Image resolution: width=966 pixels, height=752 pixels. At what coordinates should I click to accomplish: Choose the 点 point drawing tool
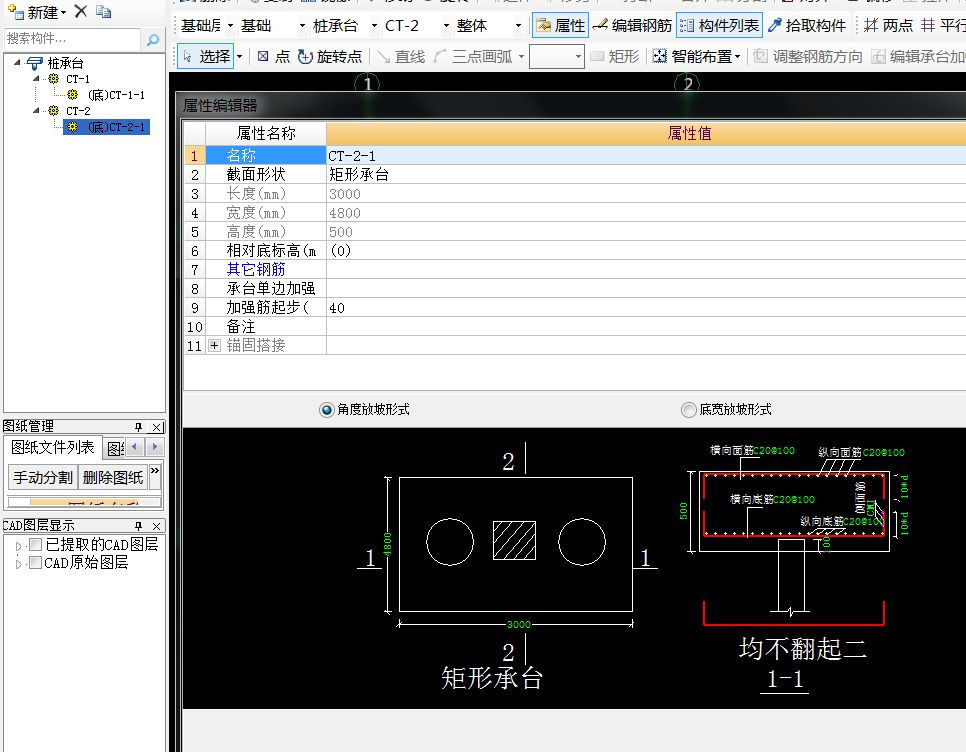274,57
